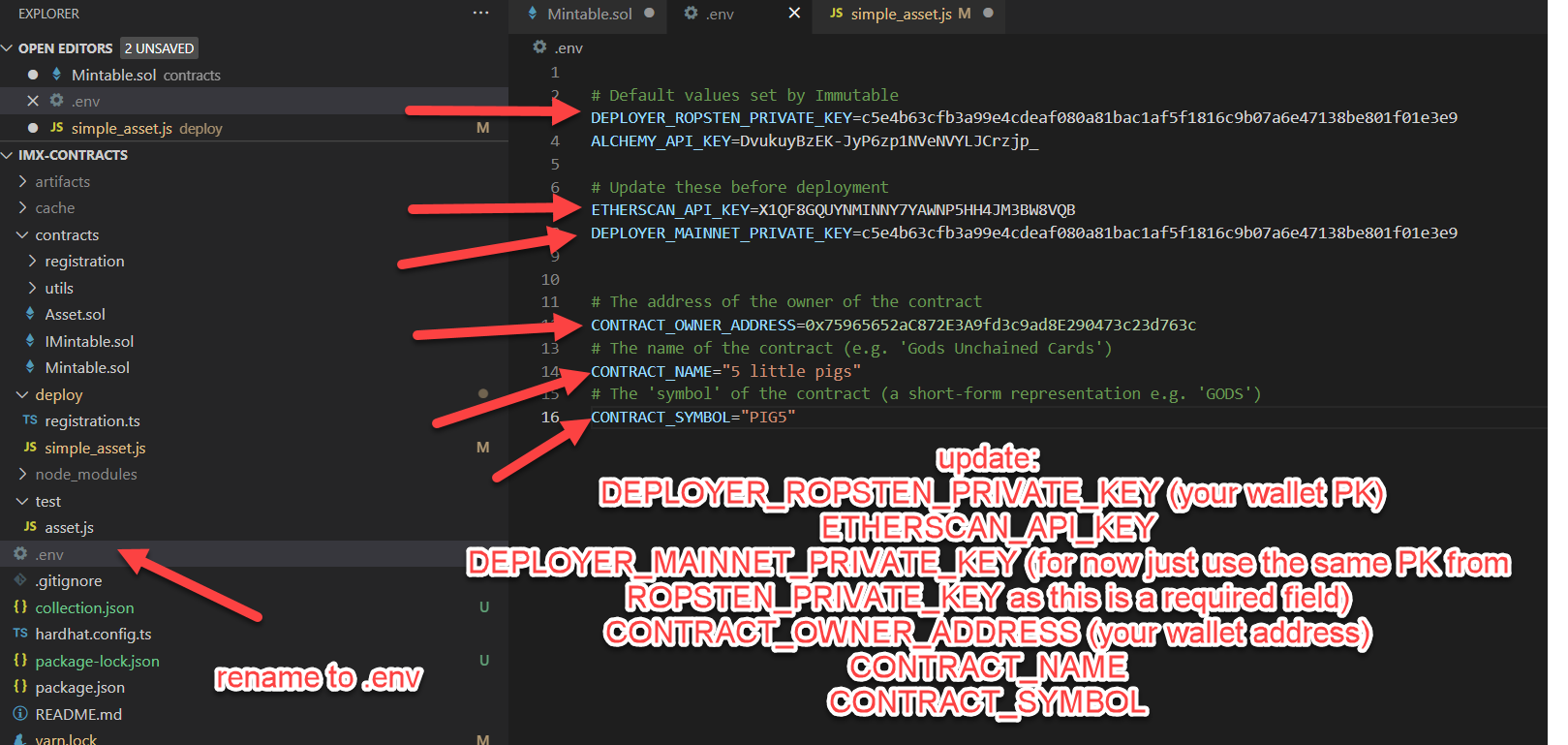1568x745 pixels.
Task: Click the gear icon beside .env tree item
Action: (x=20, y=553)
